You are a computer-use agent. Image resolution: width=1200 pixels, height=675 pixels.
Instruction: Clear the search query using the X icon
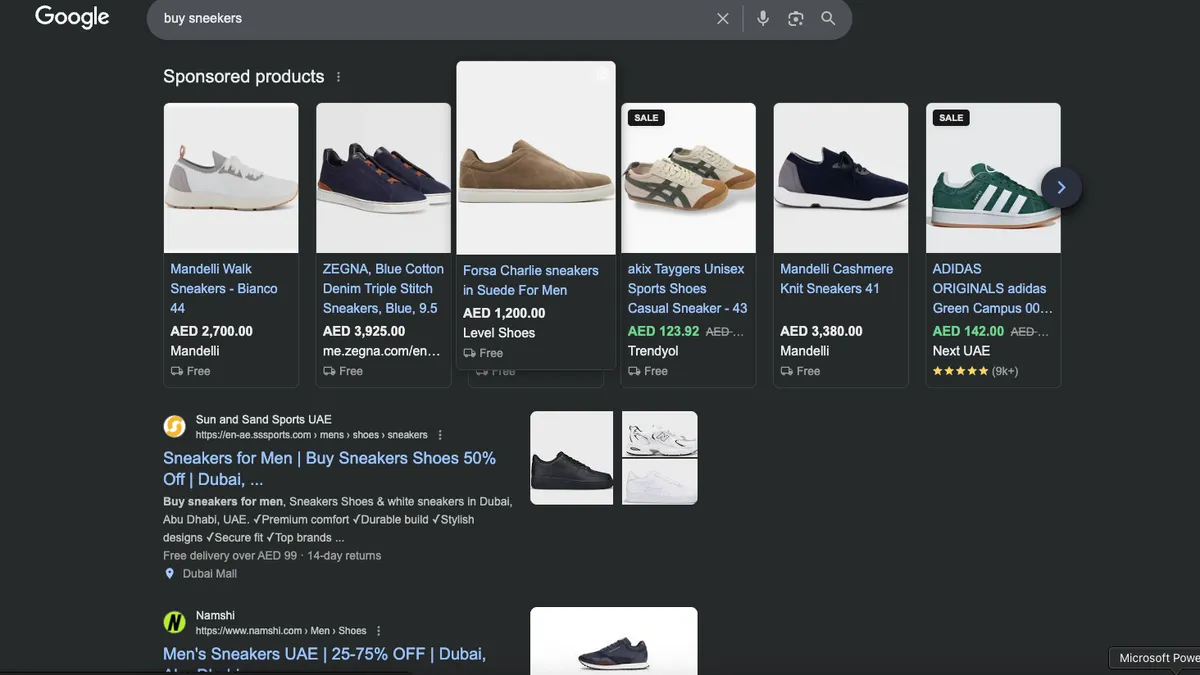pos(722,18)
